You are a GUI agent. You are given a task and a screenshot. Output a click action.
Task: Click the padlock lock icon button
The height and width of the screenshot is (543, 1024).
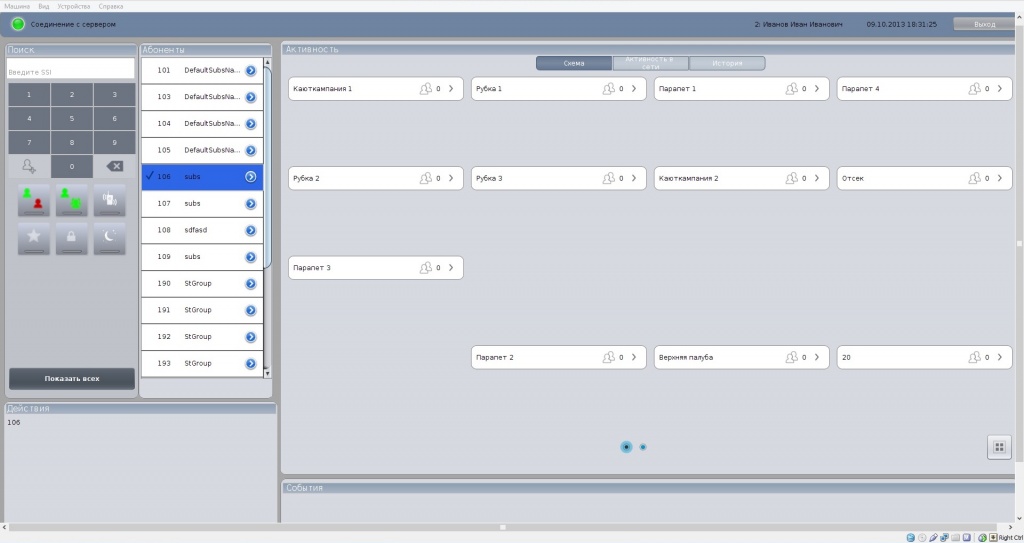coord(71,238)
